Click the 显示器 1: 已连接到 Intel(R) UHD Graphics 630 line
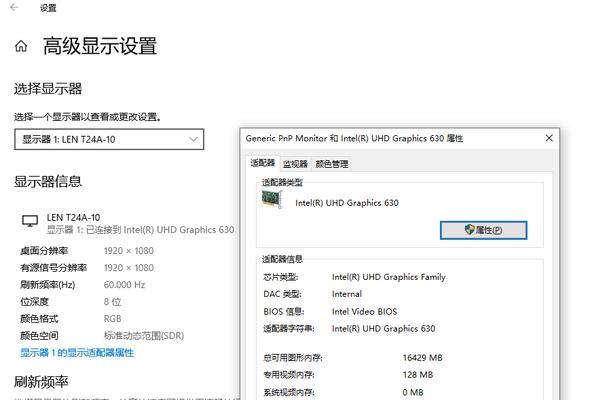 [x=140, y=230]
